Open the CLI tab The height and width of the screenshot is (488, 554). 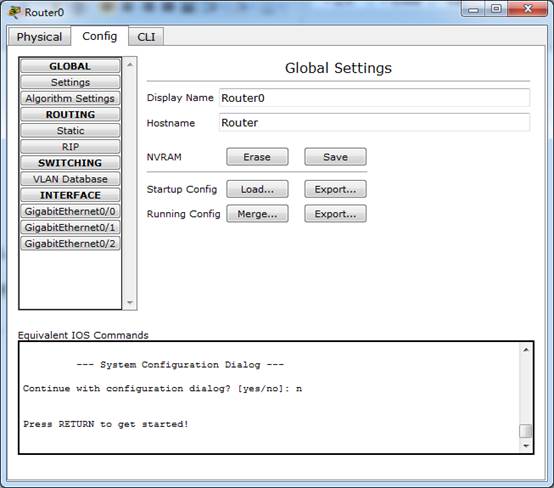[x=146, y=37]
